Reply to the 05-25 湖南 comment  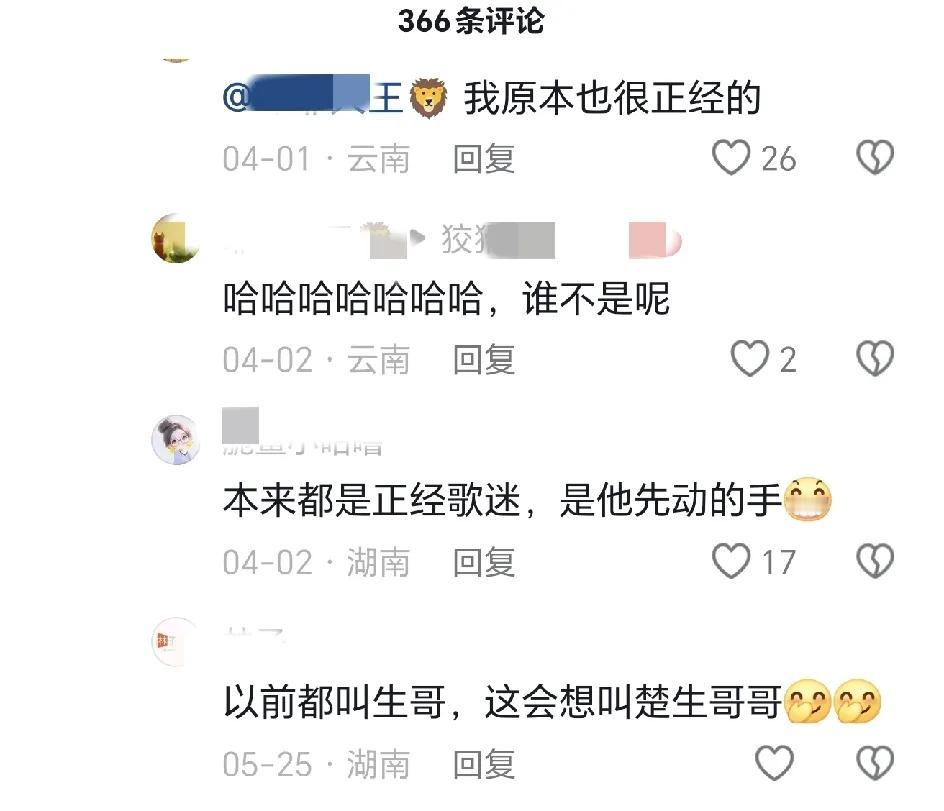pos(483,765)
